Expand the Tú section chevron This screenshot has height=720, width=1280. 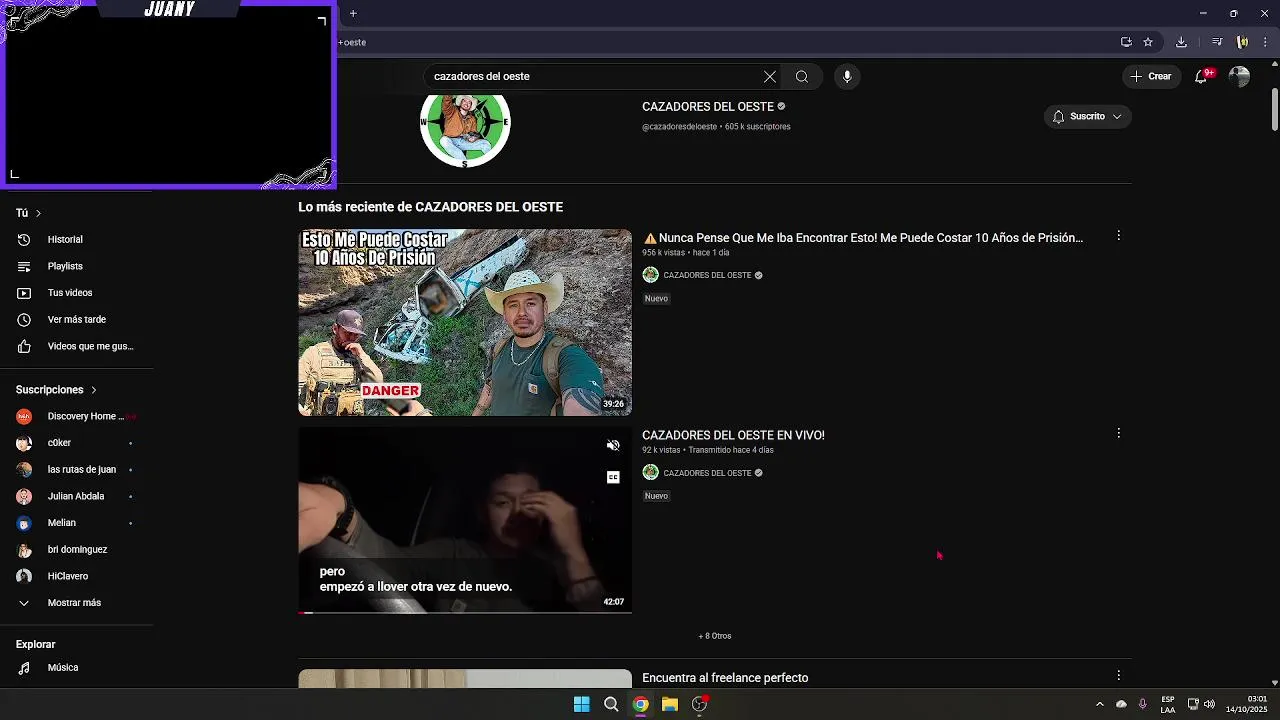click(x=38, y=213)
